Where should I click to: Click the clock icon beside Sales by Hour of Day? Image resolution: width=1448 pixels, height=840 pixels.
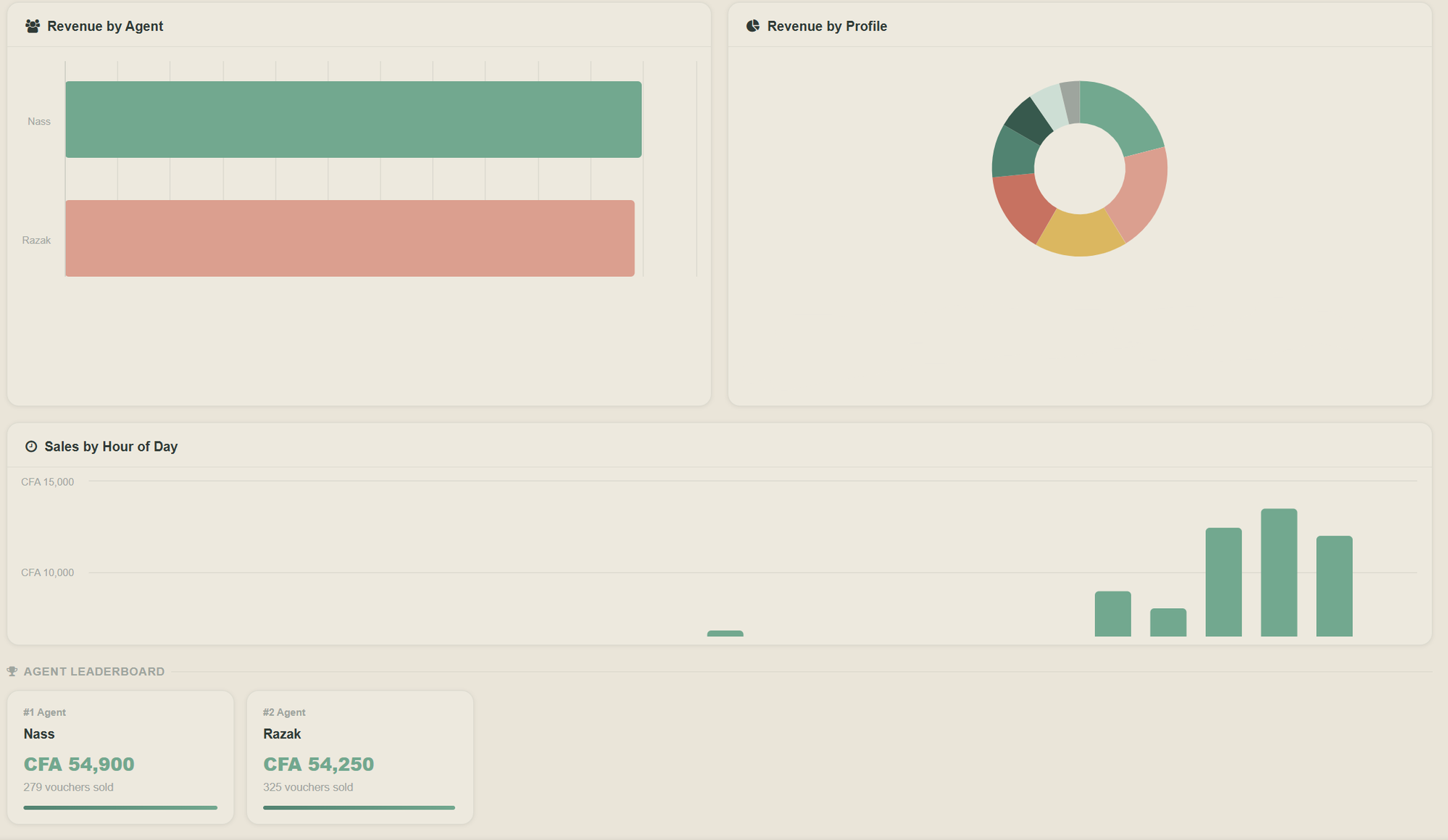(x=31, y=446)
